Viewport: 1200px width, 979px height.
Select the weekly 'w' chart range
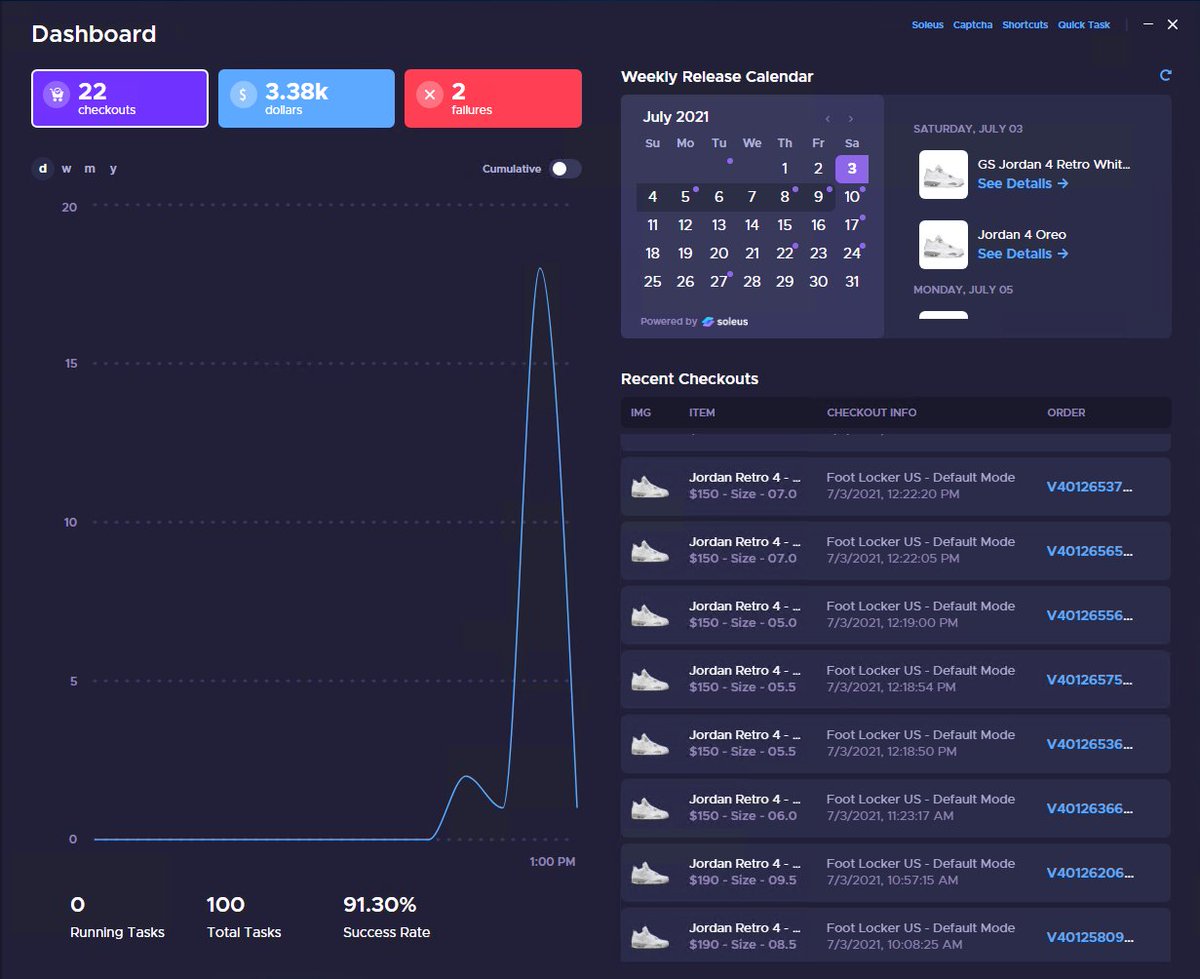click(x=67, y=169)
